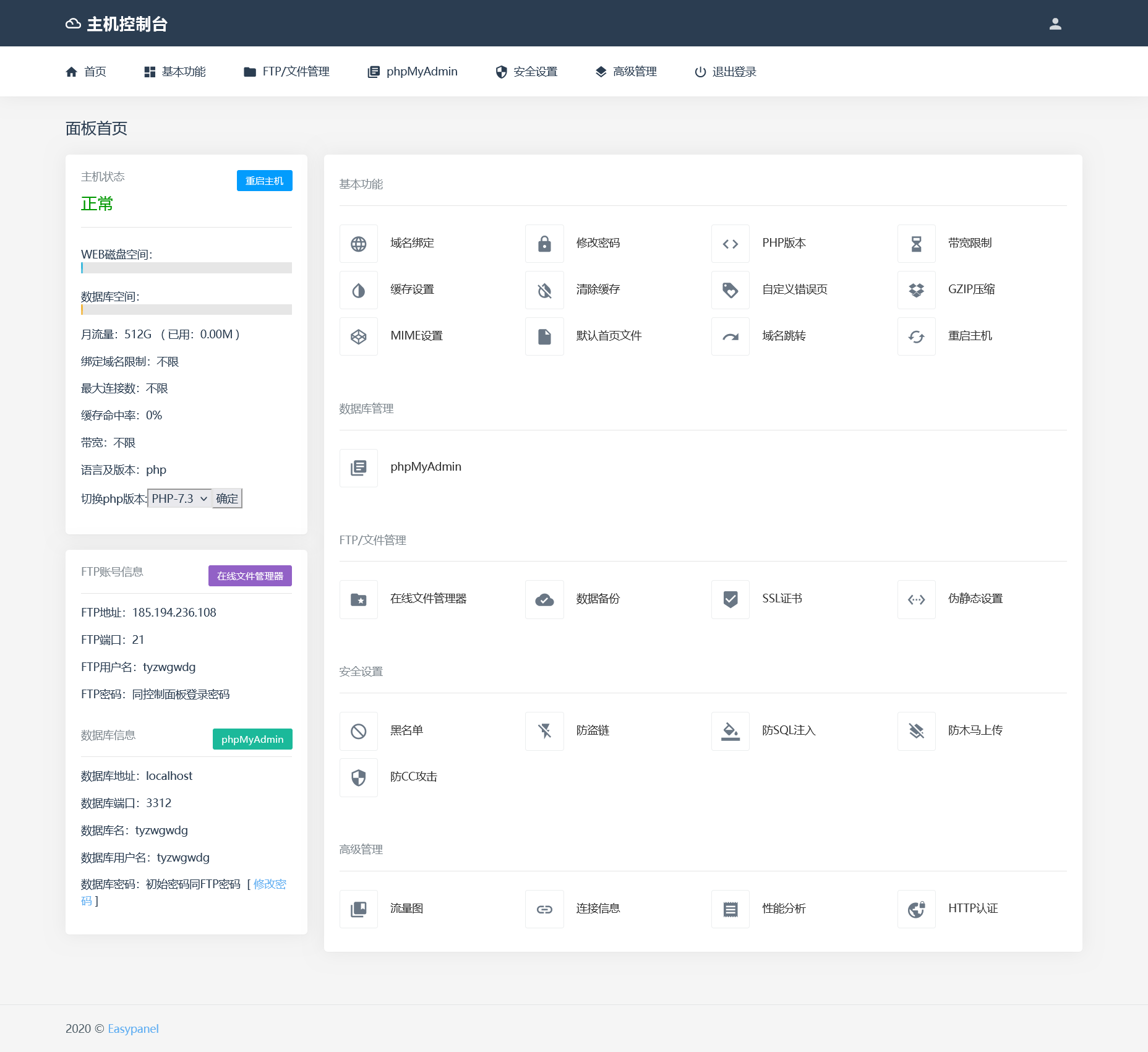Expand the PHP-7.3 version dropdown
Screen dimensions: 1148x1052
[179, 498]
